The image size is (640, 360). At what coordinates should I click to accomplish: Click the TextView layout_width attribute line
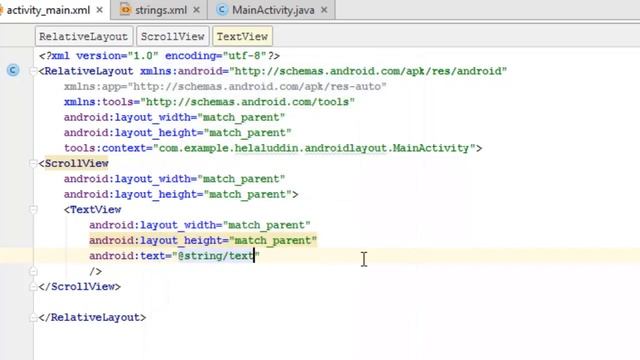click(200, 225)
